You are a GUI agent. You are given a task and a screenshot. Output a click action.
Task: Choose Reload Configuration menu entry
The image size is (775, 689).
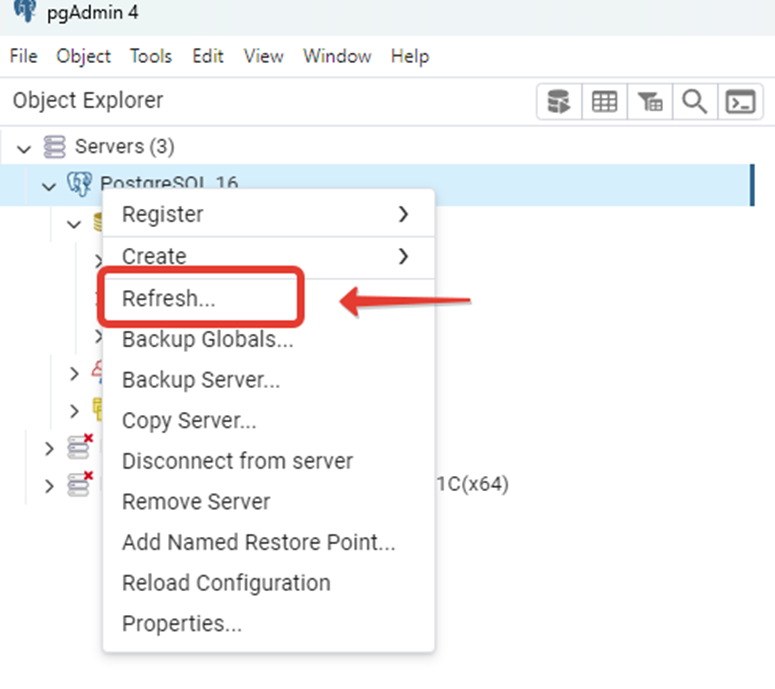(x=268, y=583)
